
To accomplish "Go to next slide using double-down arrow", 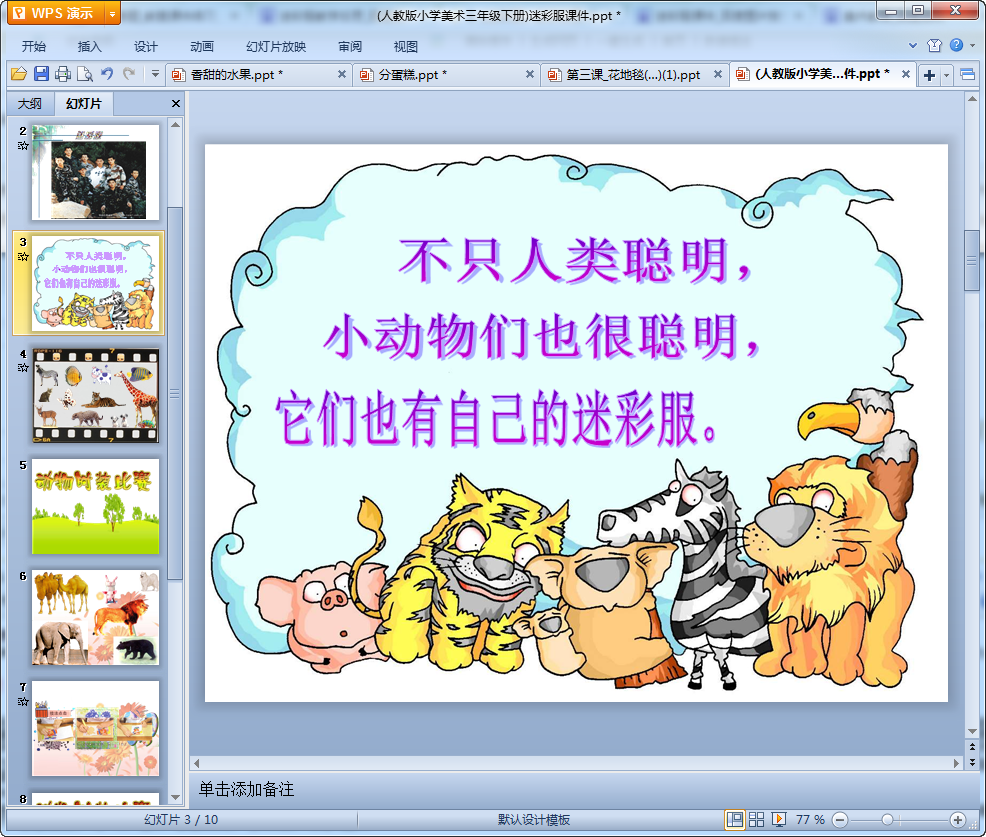I will tap(972, 762).
